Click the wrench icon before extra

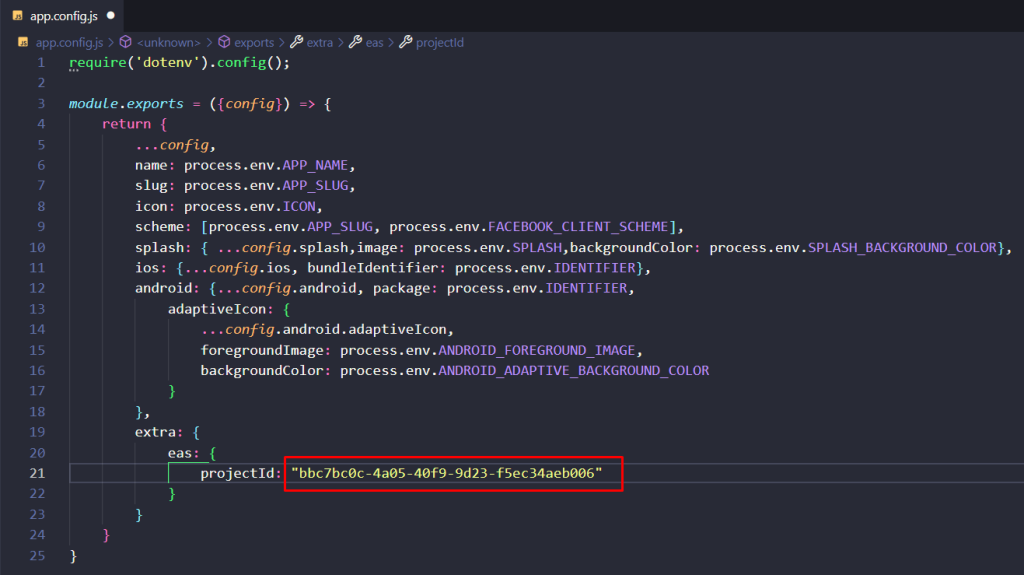tap(296, 42)
